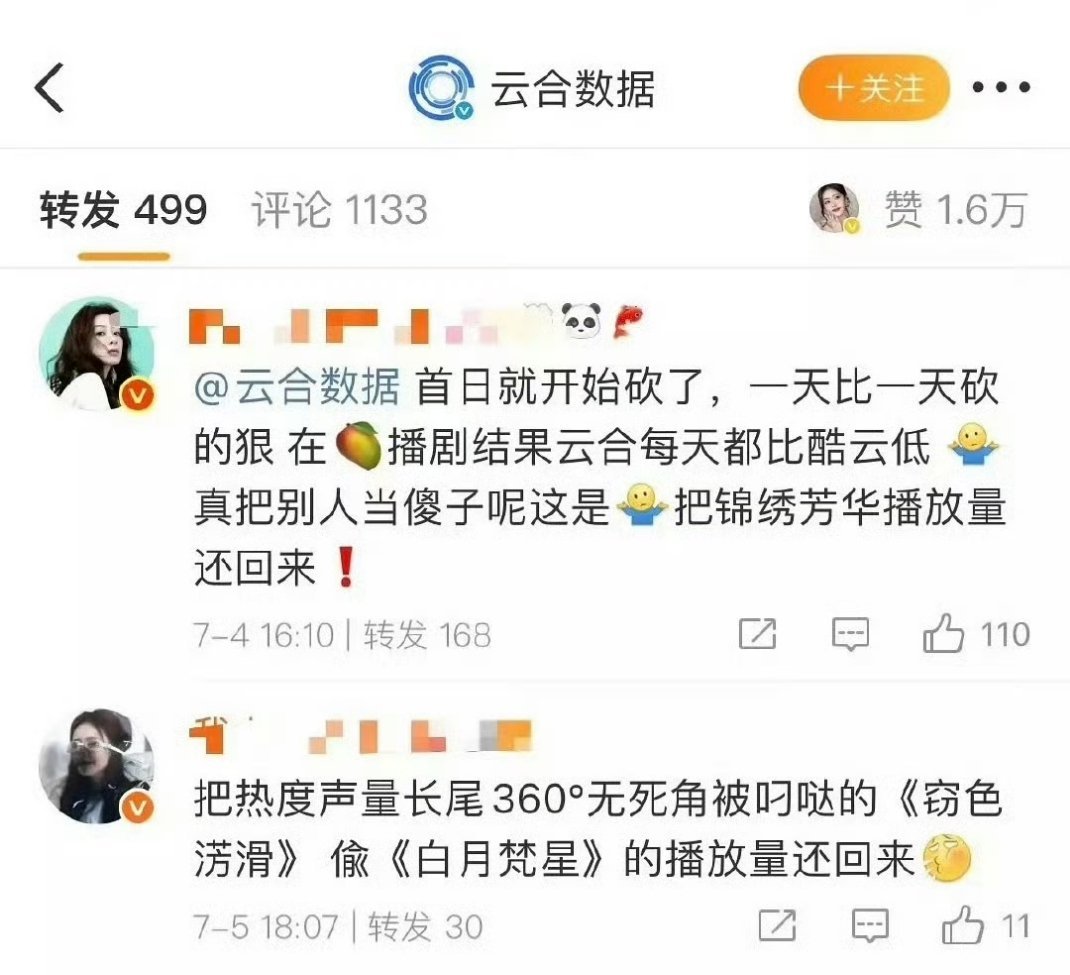1070x975 pixels.
Task: Open the 赞 1.6万 likes list
Action: [955, 209]
